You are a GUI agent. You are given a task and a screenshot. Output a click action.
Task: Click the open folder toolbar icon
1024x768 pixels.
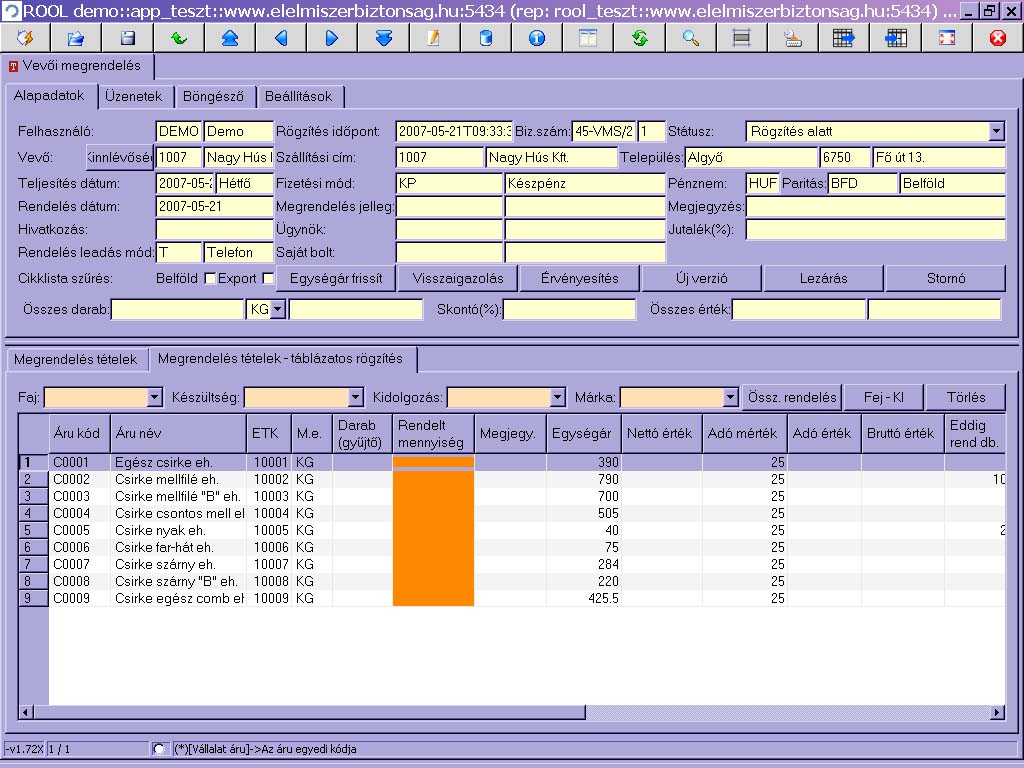pyautogui.click(x=76, y=38)
